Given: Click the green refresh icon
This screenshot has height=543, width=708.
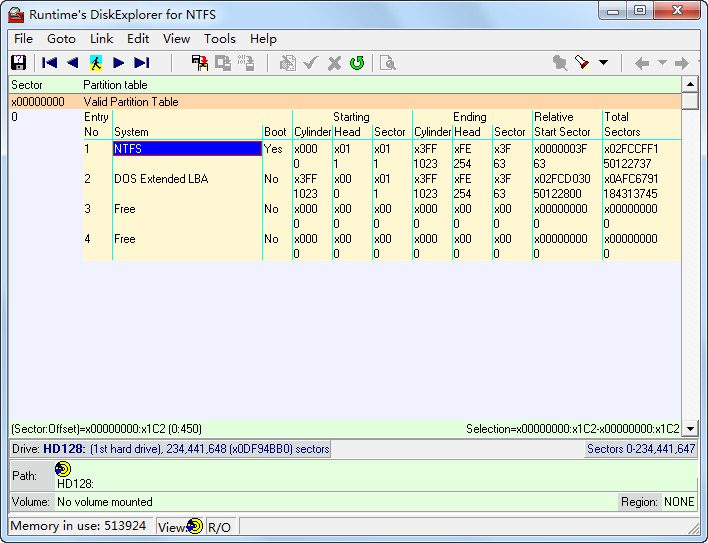Looking at the screenshot, I should (x=357, y=63).
